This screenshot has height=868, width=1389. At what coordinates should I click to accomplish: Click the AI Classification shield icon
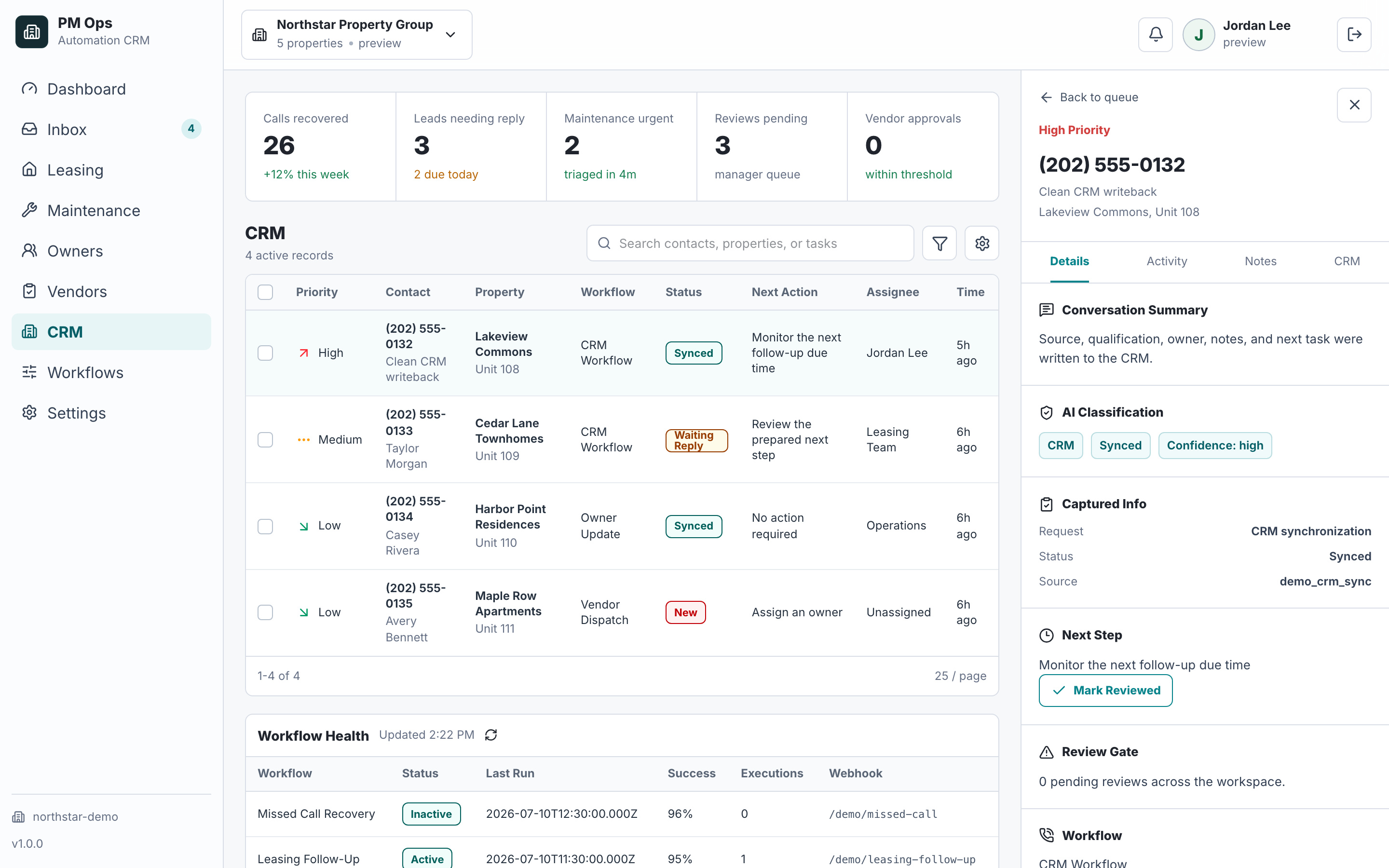(1047, 412)
